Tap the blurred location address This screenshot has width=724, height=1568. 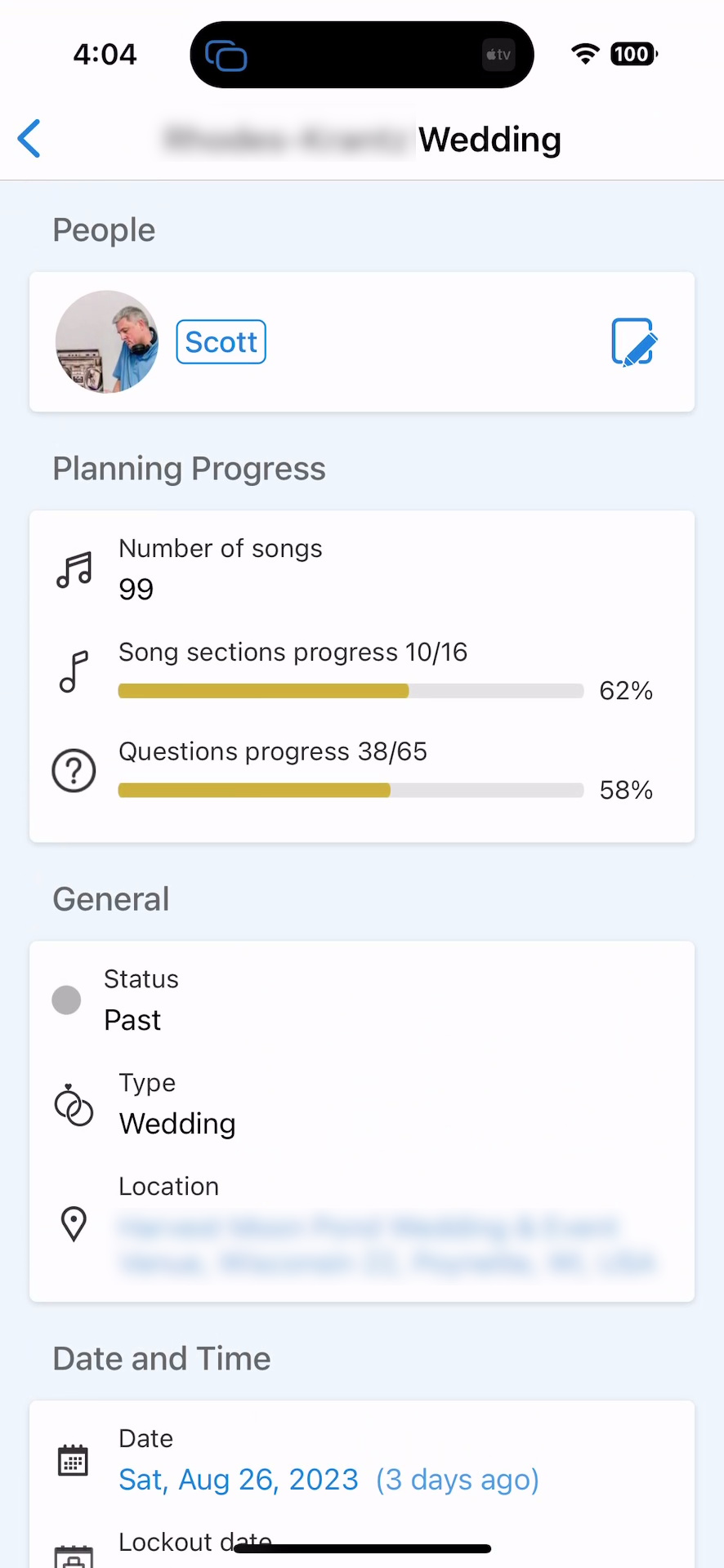tap(384, 1245)
